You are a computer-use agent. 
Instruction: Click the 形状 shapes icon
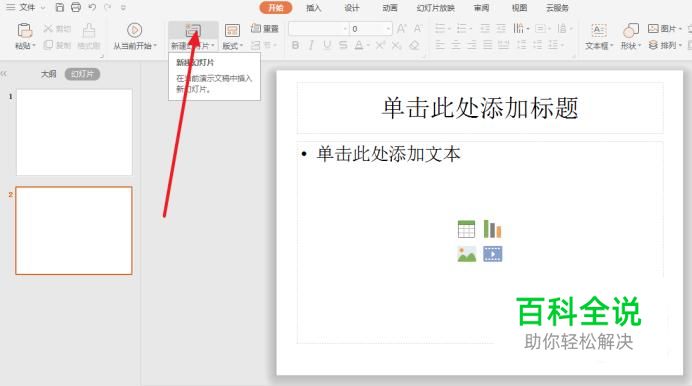[630, 30]
